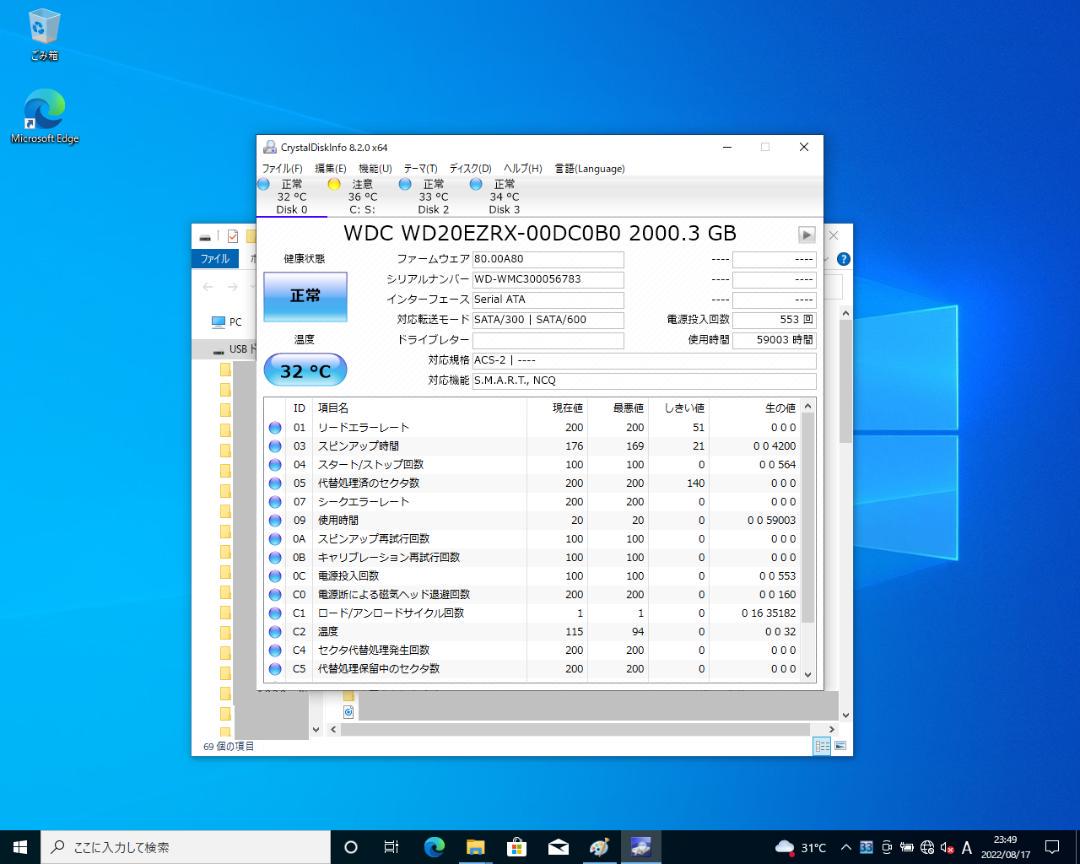
Task: Select the Disk 2 drive tab
Action: pyautogui.click(x=433, y=197)
